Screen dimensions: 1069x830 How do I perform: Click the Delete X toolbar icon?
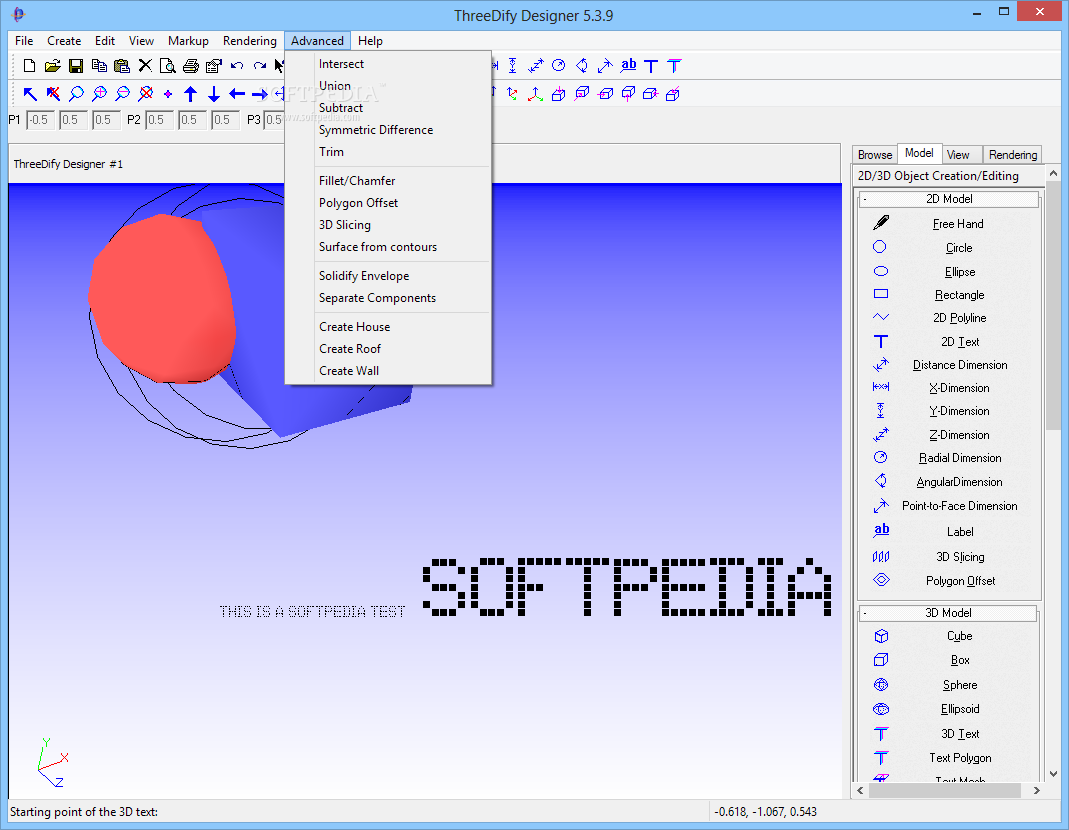(x=145, y=65)
